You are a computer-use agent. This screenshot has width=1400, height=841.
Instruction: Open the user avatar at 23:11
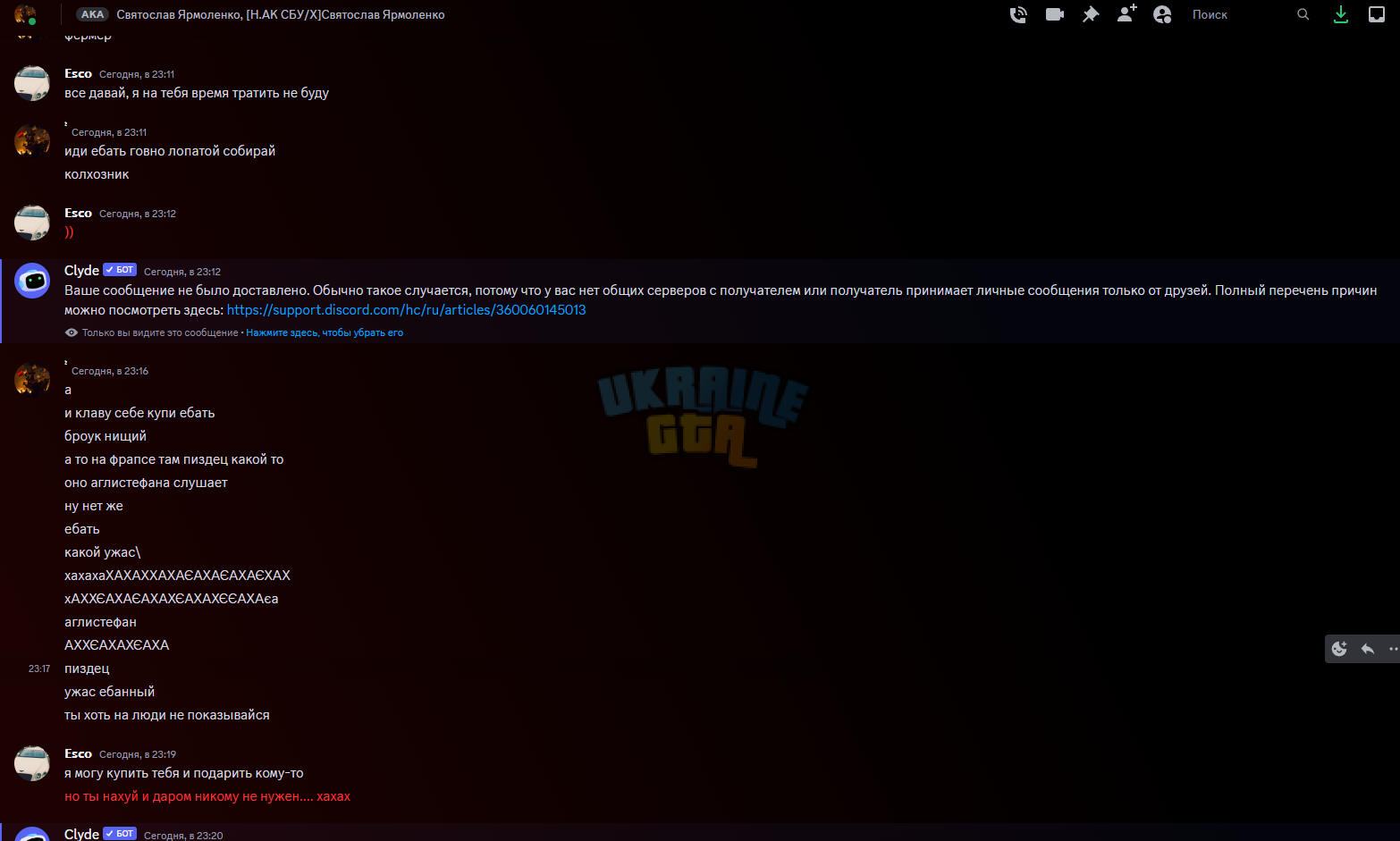point(32,141)
